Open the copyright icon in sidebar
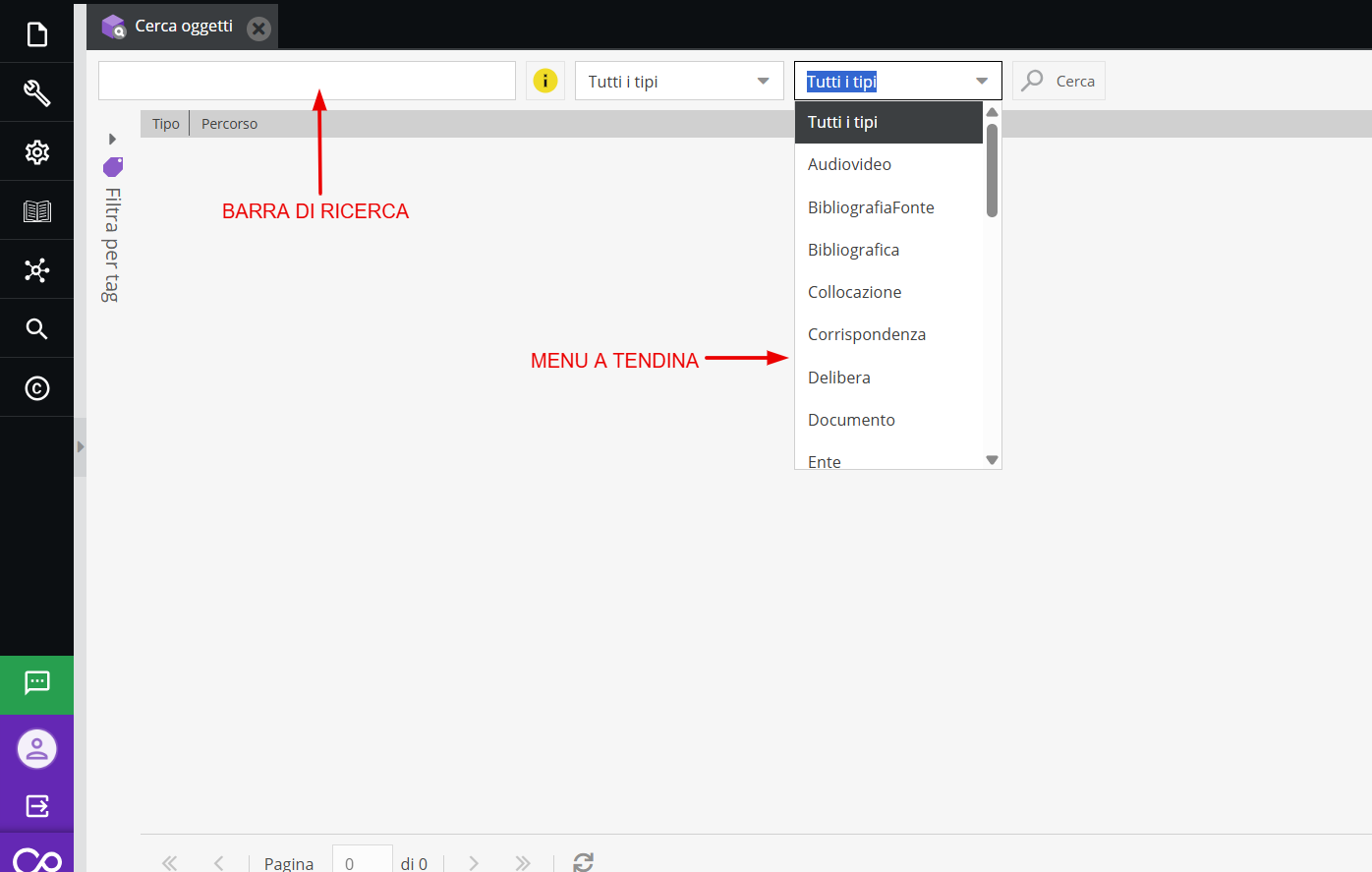Viewport: 1372px width, 872px height. tap(36, 388)
